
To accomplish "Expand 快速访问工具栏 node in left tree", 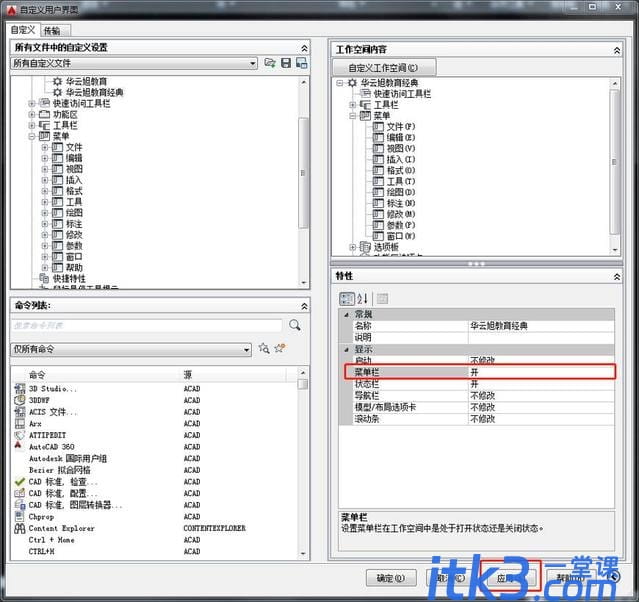I will point(31,104).
